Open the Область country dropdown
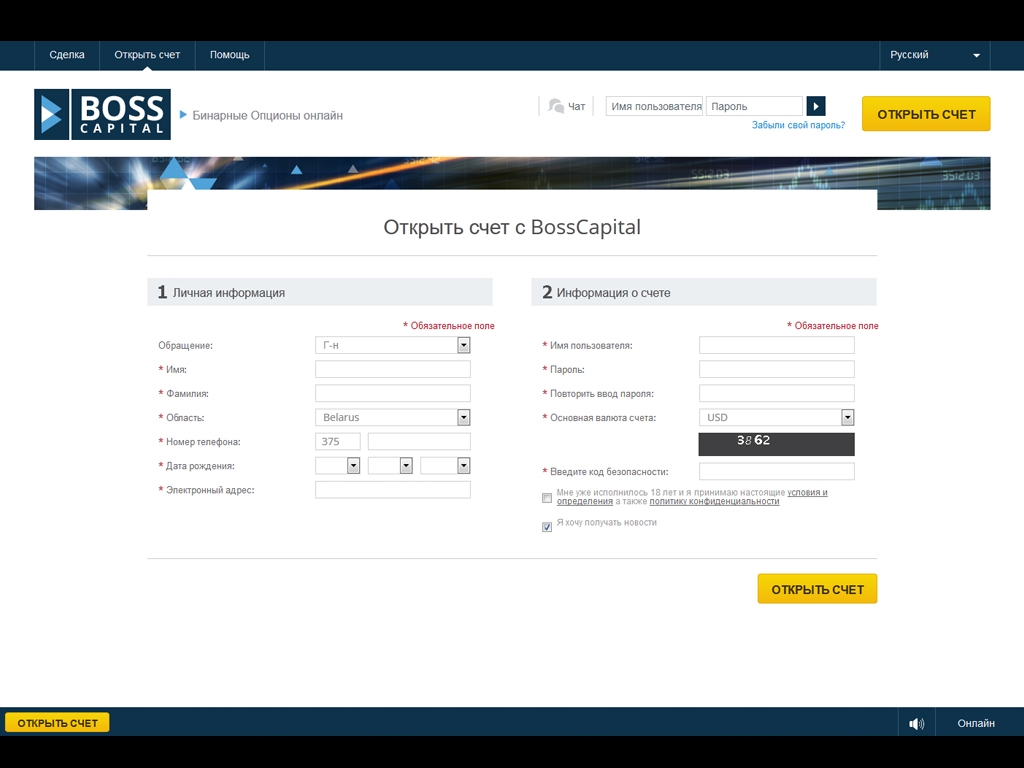 pos(392,417)
